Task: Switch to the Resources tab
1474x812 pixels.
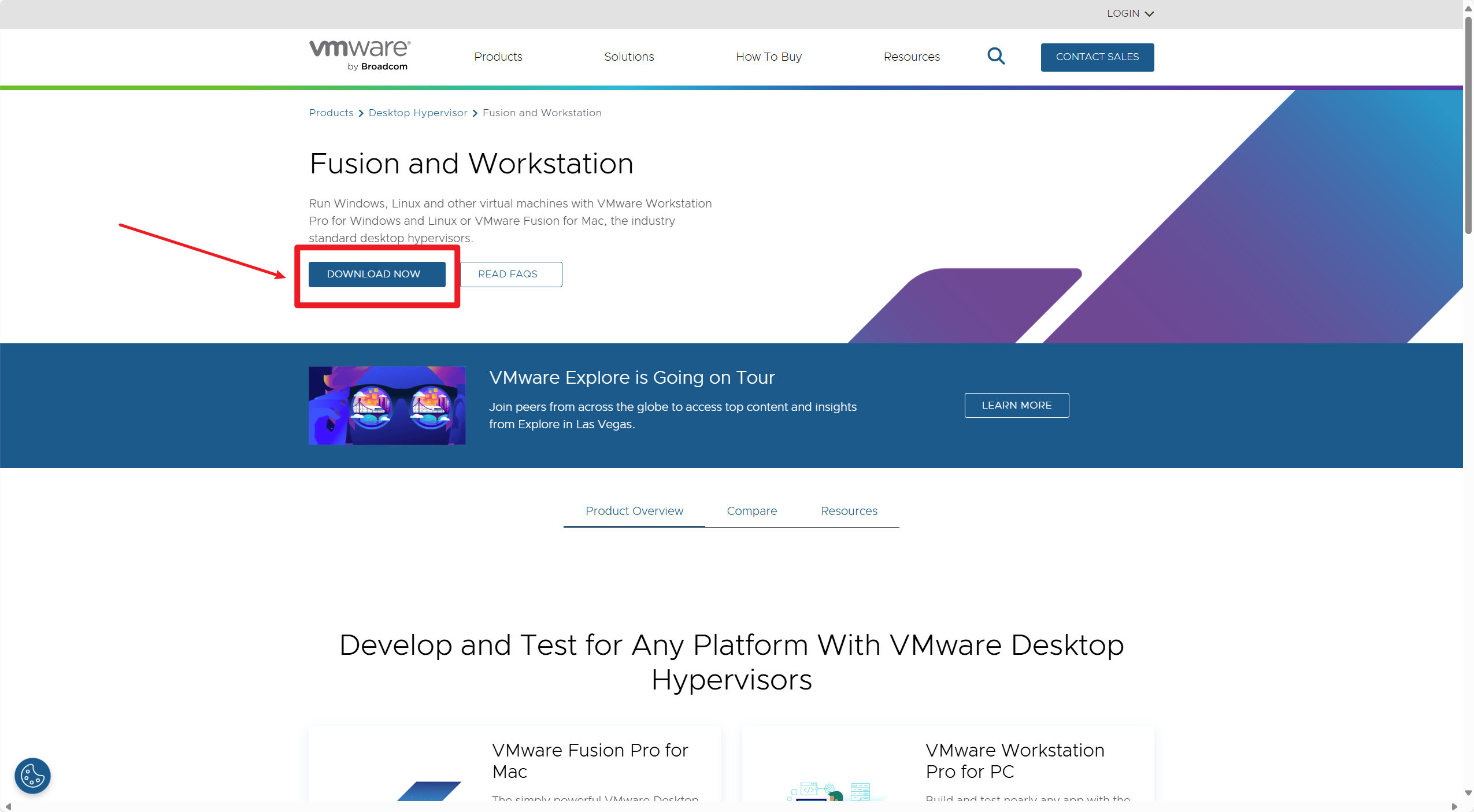Action: [x=849, y=511]
